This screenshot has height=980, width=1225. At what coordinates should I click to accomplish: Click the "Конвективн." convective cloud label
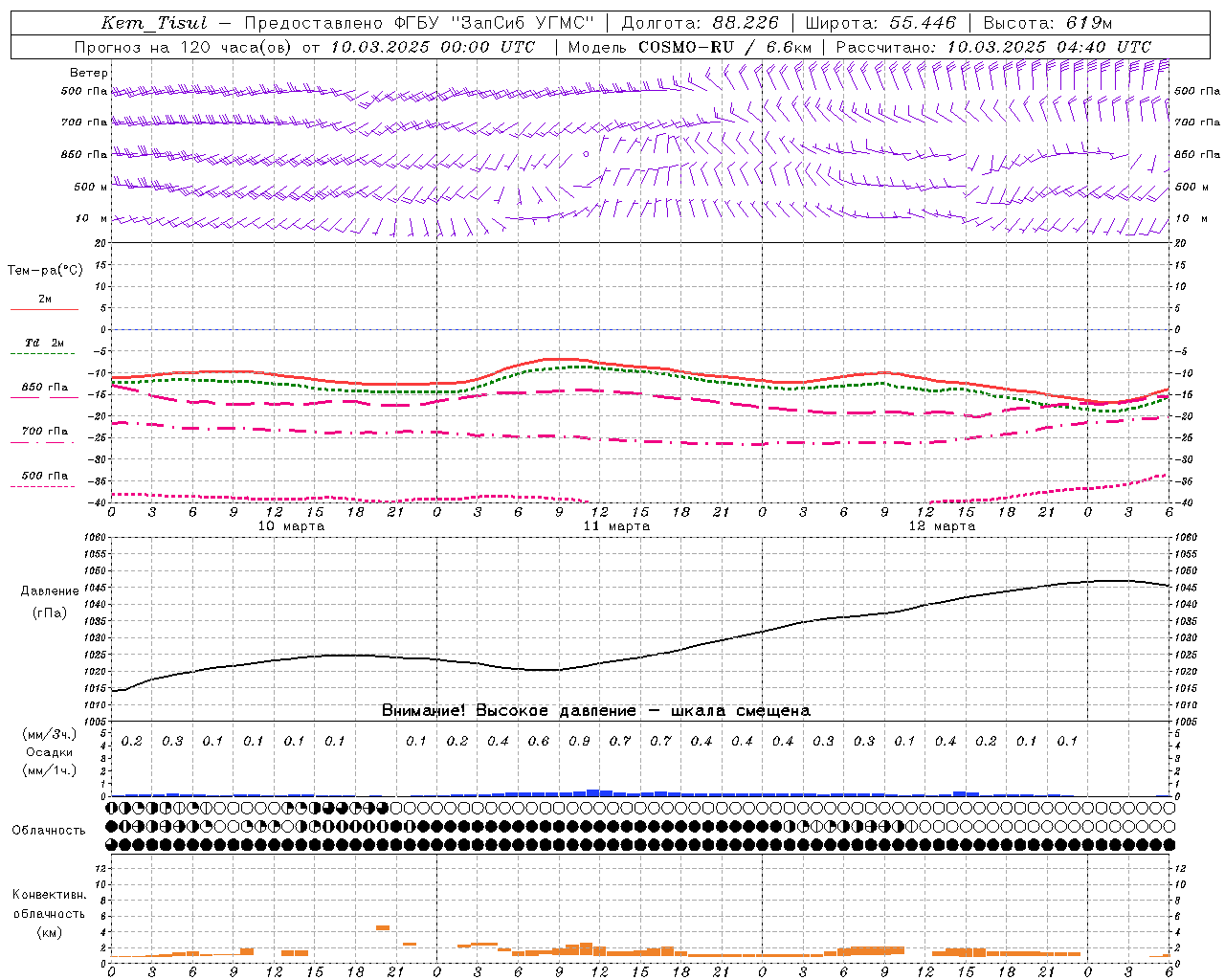point(49,895)
